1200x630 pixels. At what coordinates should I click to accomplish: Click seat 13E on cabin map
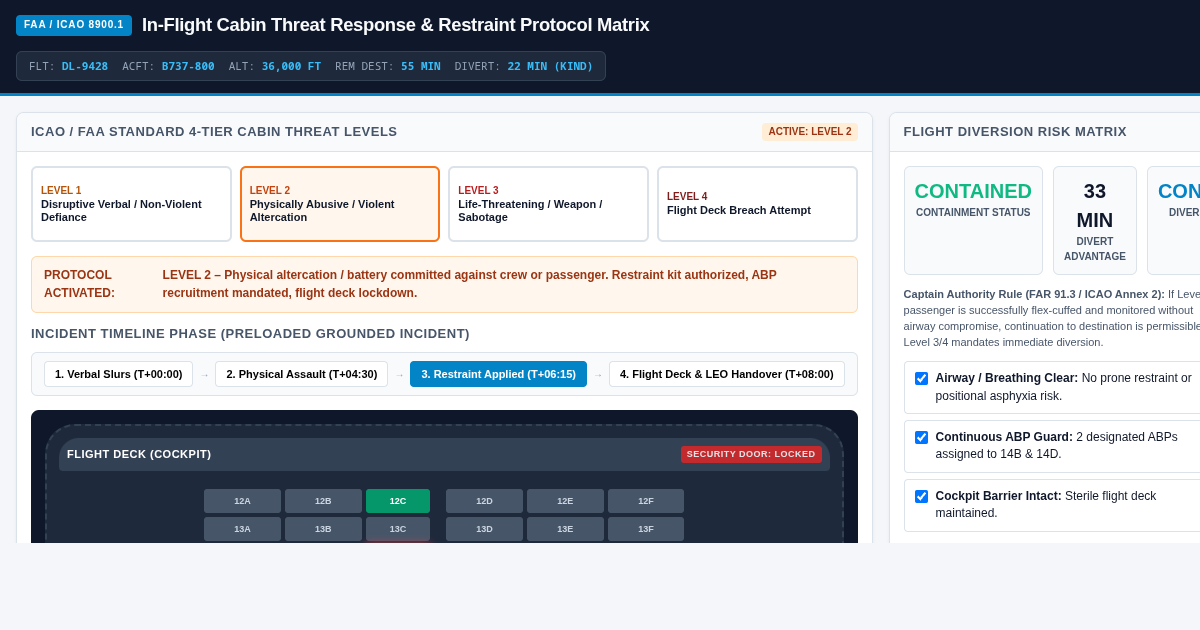[565, 529]
